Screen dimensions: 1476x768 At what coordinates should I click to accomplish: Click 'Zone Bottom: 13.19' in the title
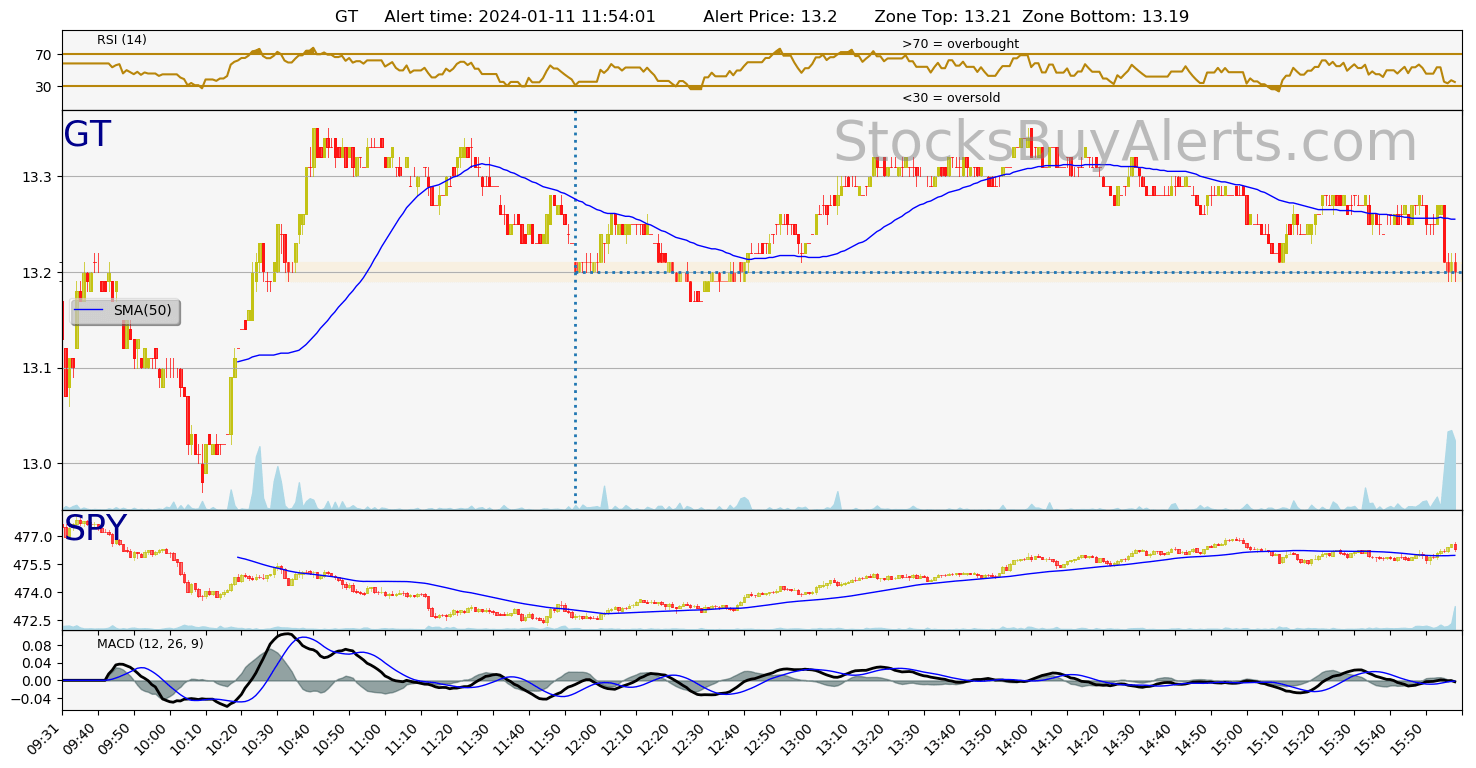(1105, 16)
